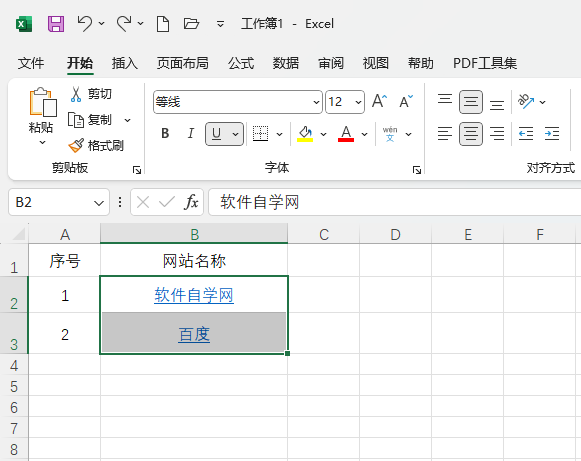Decrease indent icon
The height and width of the screenshot is (461, 581).
coord(526,134)
